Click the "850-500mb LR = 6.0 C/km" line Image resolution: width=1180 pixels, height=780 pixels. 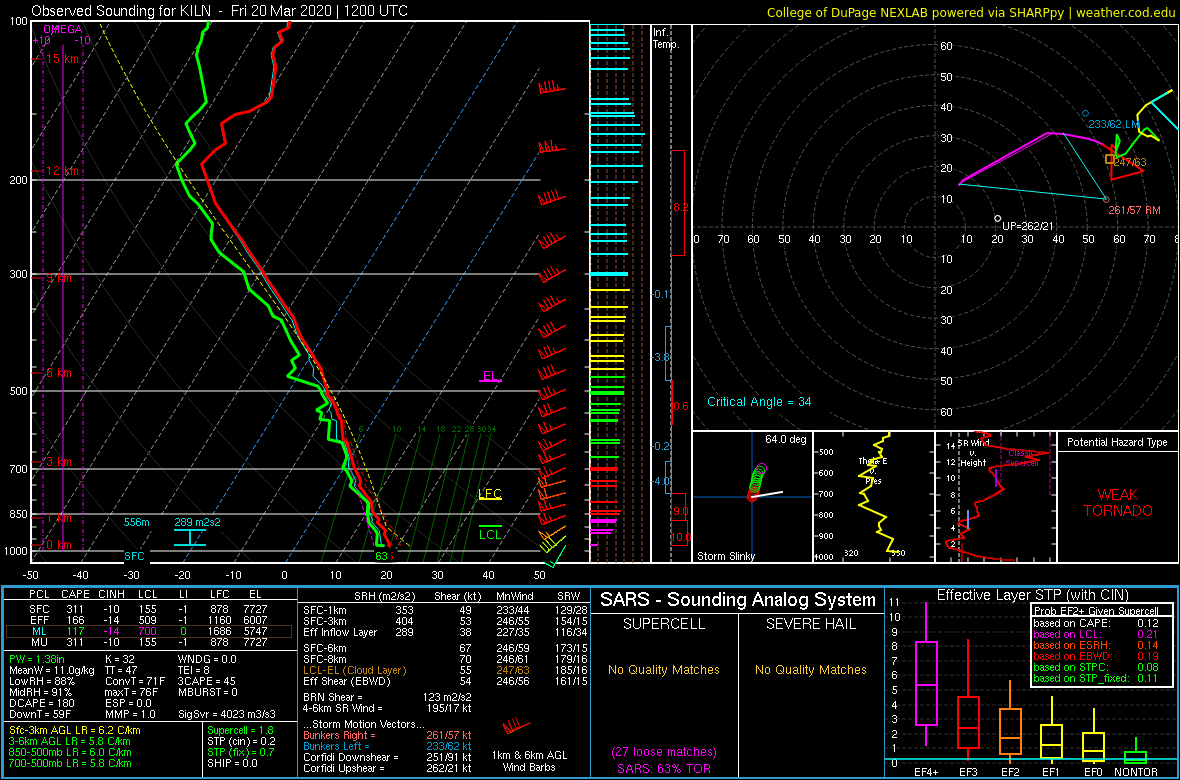[70, 752]
